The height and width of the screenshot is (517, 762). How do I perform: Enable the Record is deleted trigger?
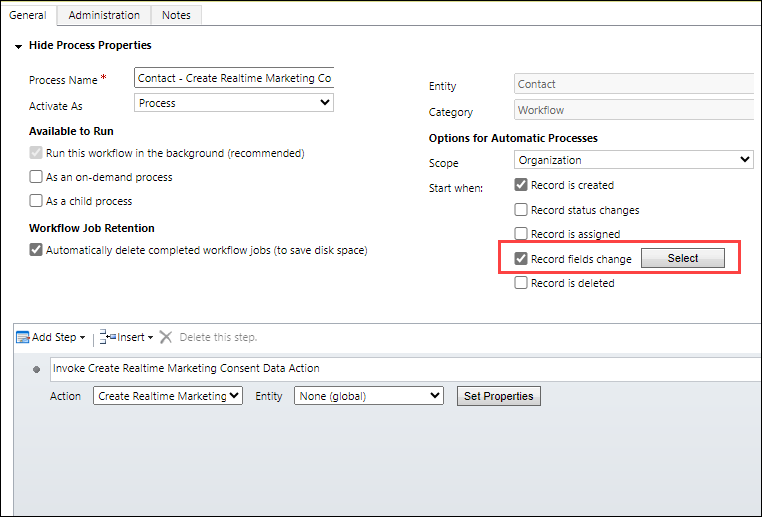pyautogui.click(x=521, y=283)
